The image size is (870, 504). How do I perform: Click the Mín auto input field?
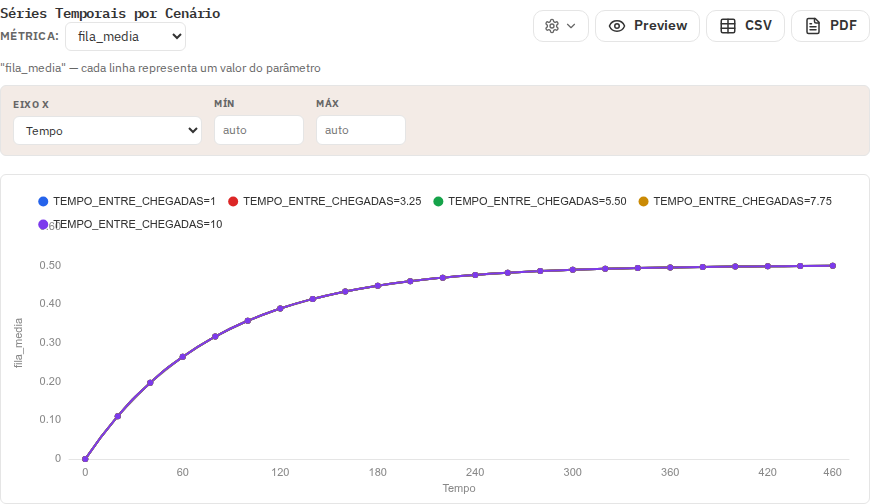[259, 130]
